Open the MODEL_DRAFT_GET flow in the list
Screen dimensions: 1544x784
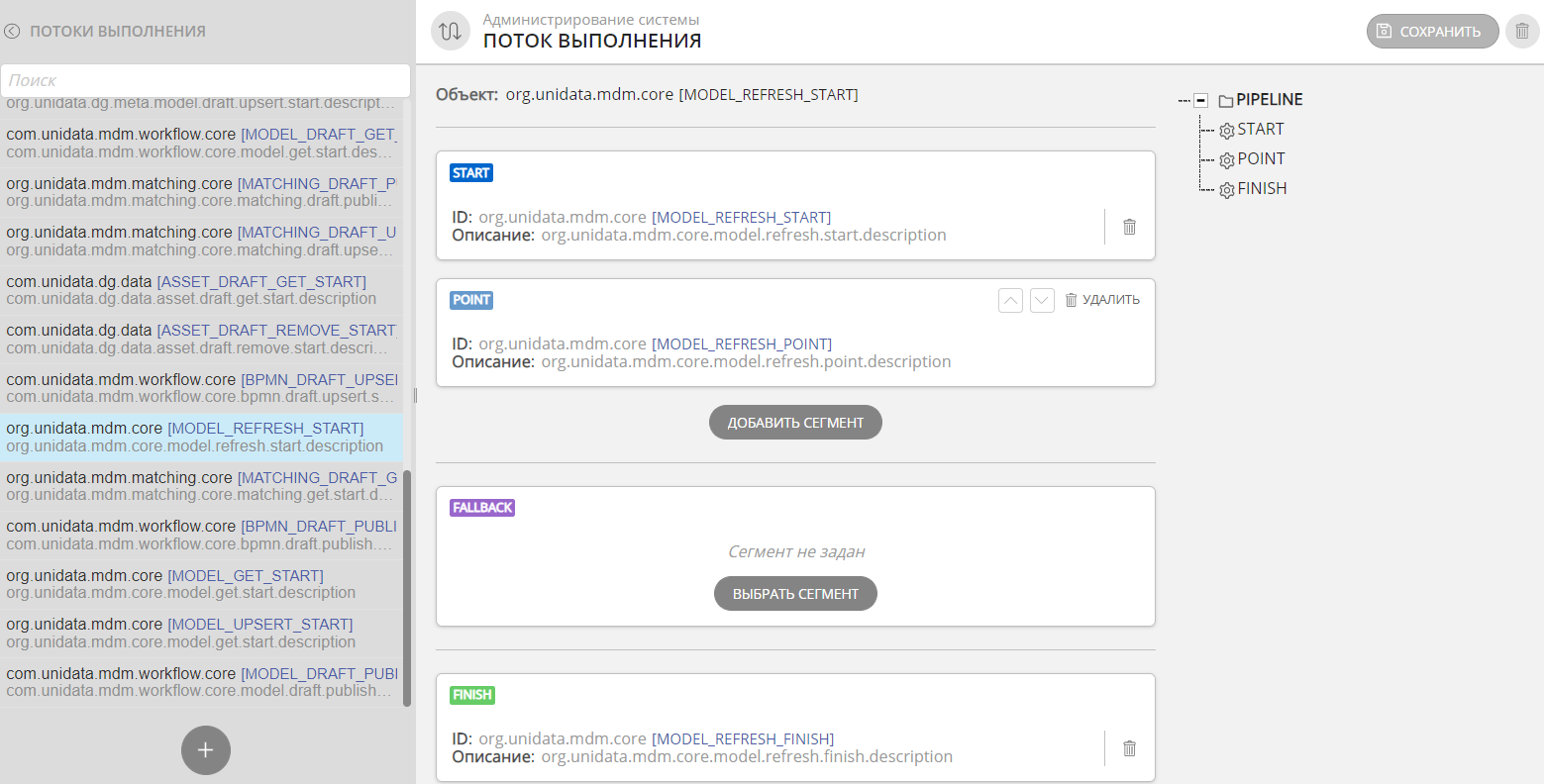202,144
